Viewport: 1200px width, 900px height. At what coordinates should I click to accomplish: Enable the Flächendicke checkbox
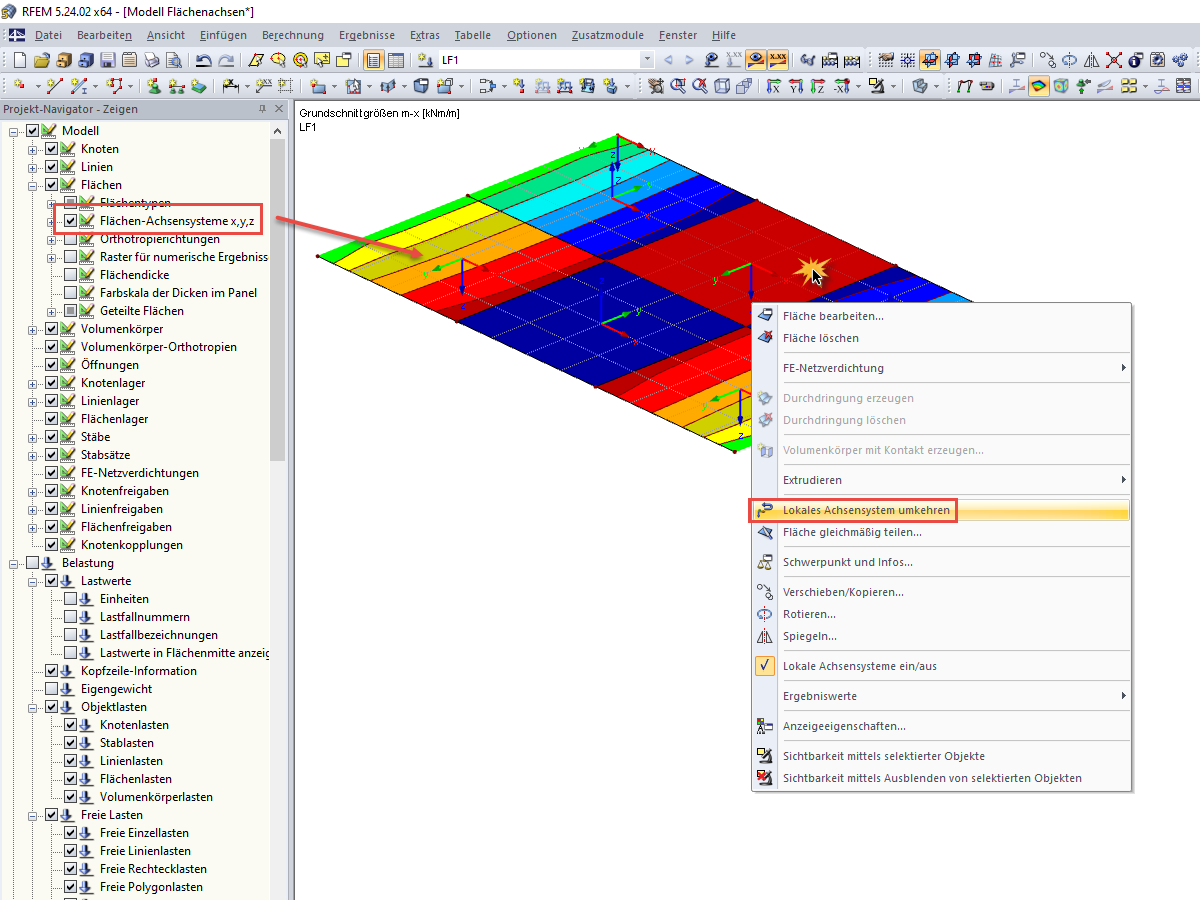coord(71,275)
